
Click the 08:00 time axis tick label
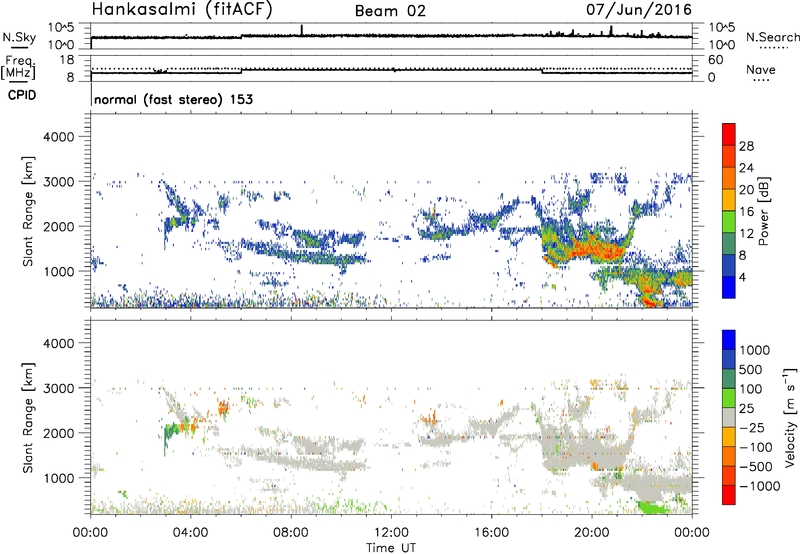click(x=291, y=533)
